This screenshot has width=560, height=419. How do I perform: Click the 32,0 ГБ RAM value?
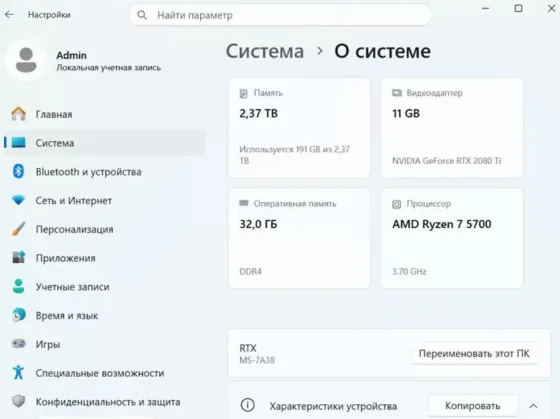point(258,224)
